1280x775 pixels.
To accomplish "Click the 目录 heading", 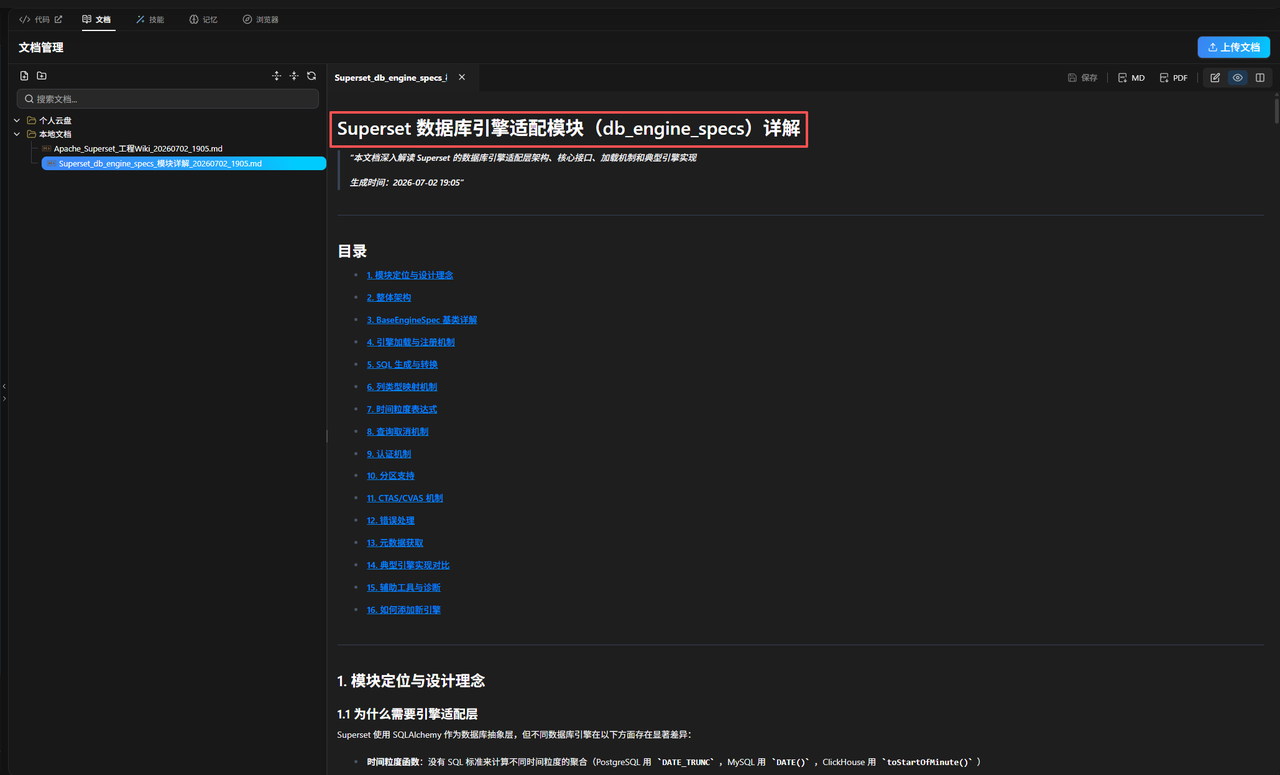I will point(352,251).
